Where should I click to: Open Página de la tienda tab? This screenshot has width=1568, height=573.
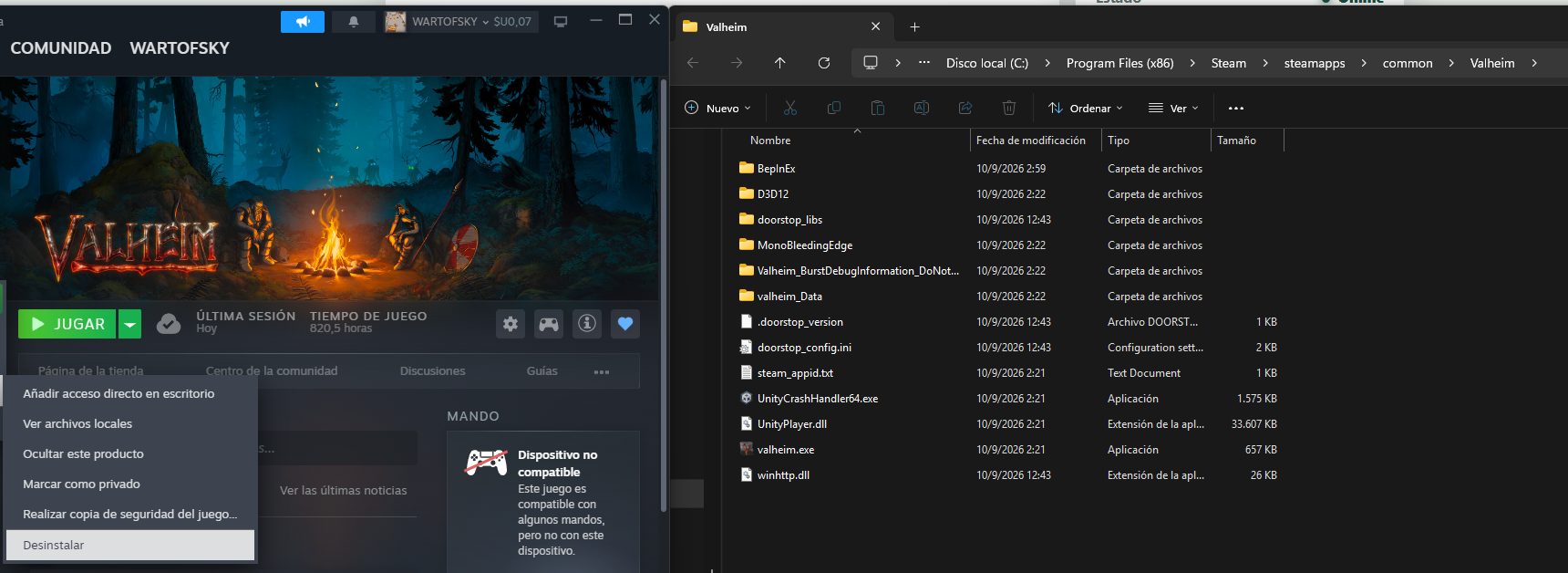click(91, 370)
